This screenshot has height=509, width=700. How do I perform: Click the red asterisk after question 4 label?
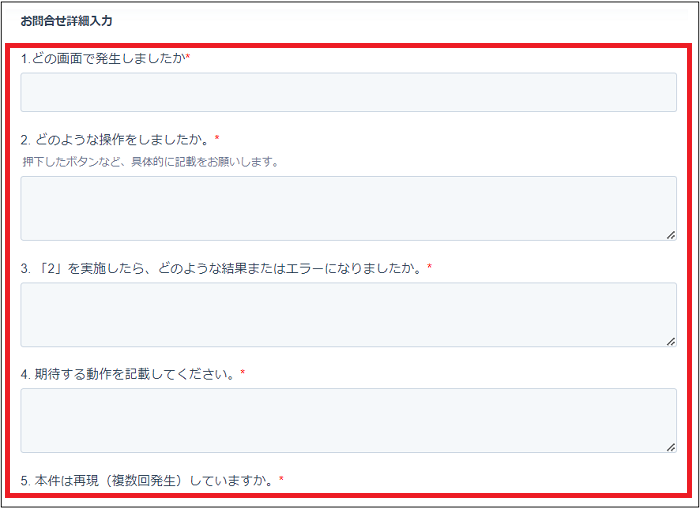[242, 374]
